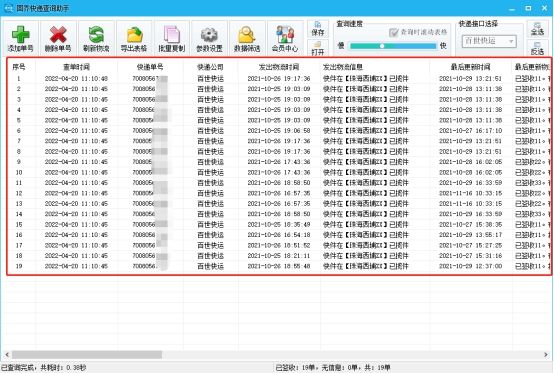Screen dimensions: 554x373
Task: Select row 19 last update time 12:37:00
Action: (x=471, y=266)
